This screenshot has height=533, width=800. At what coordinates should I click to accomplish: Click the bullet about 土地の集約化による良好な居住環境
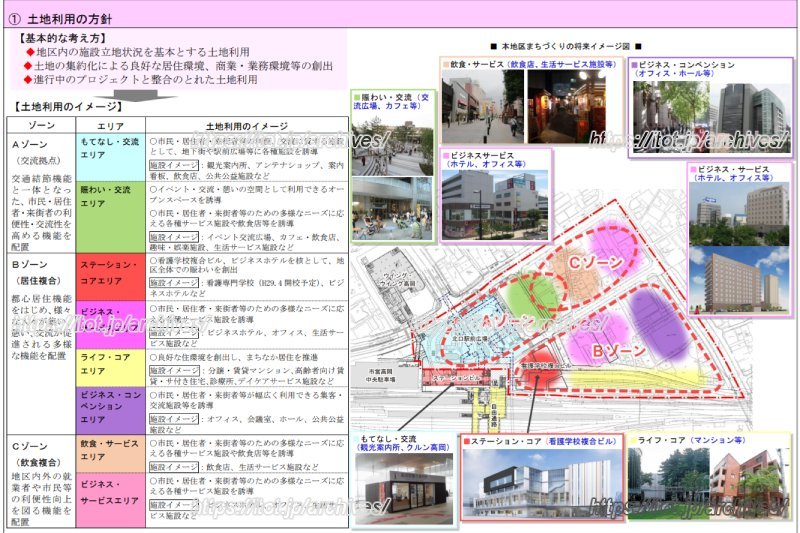(179, 66)
